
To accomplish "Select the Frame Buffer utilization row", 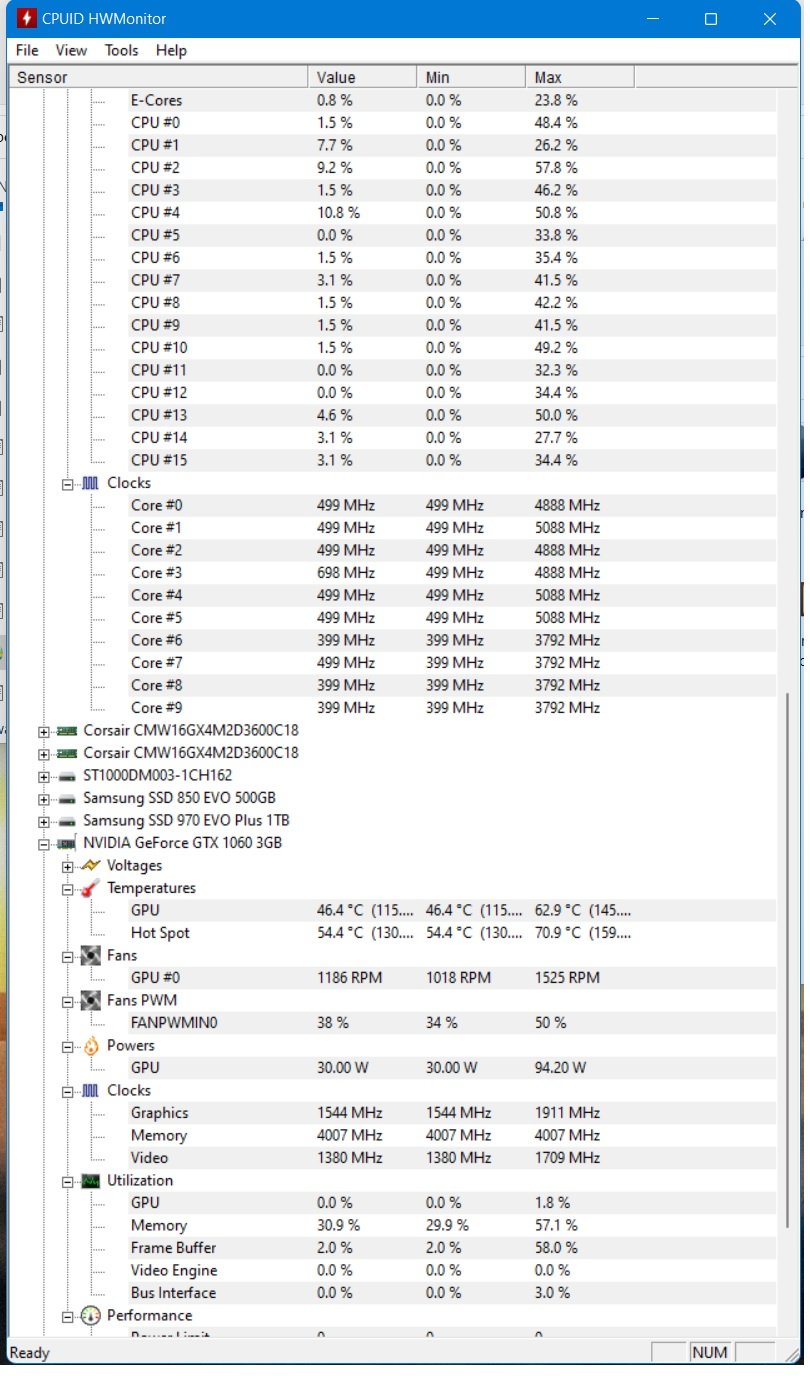I will pos(452,1248).
